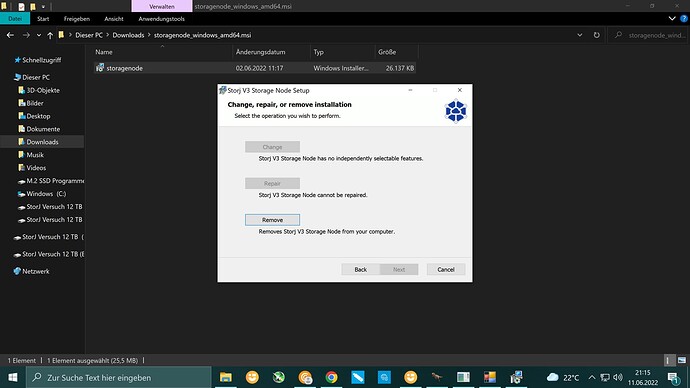
Task: Open the notification center icon
Action: point(673,378)
